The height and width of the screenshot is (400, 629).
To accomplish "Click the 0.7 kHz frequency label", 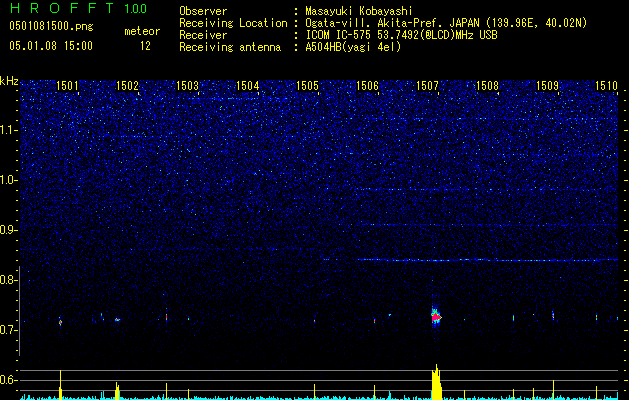I will point(9,330).
